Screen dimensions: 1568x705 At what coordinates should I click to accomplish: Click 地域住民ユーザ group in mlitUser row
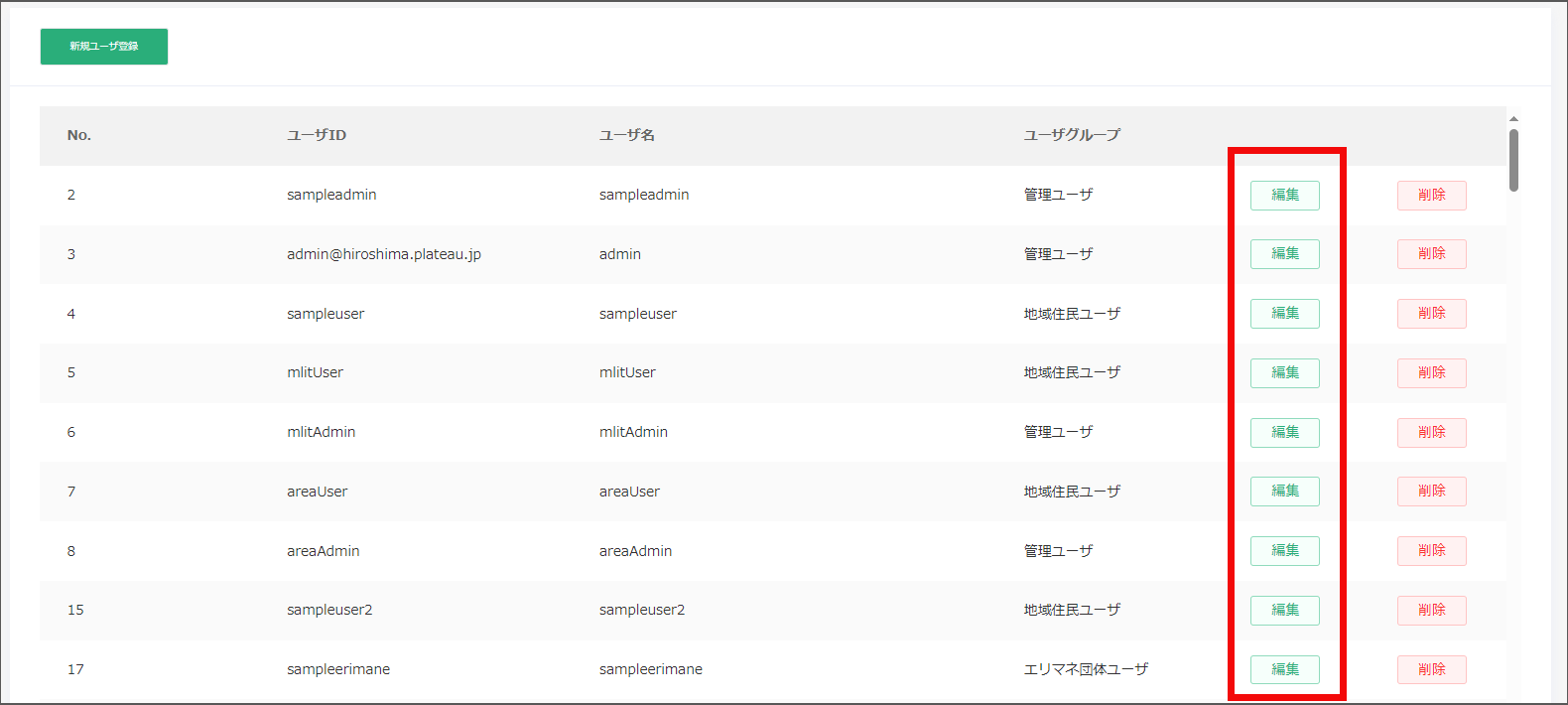[x=1072, y=372]
